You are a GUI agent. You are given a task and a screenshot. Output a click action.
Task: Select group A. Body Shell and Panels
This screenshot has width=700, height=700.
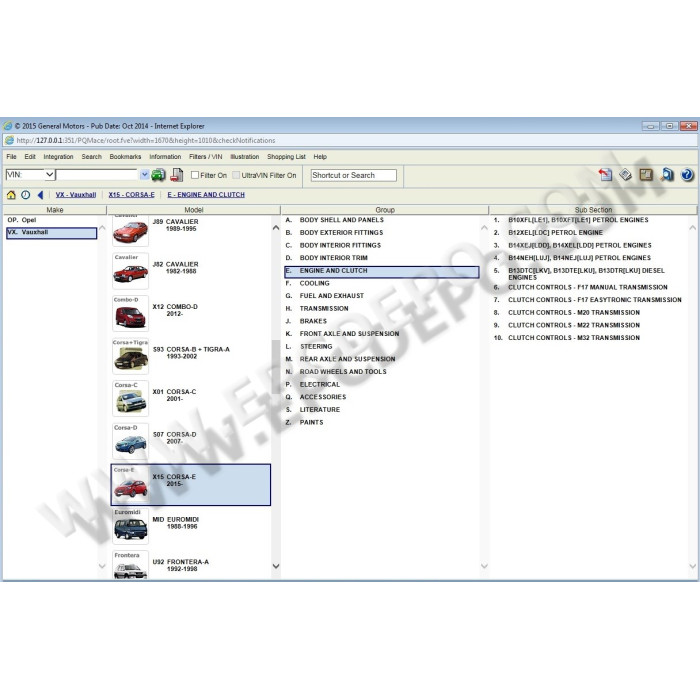[335, 220]
